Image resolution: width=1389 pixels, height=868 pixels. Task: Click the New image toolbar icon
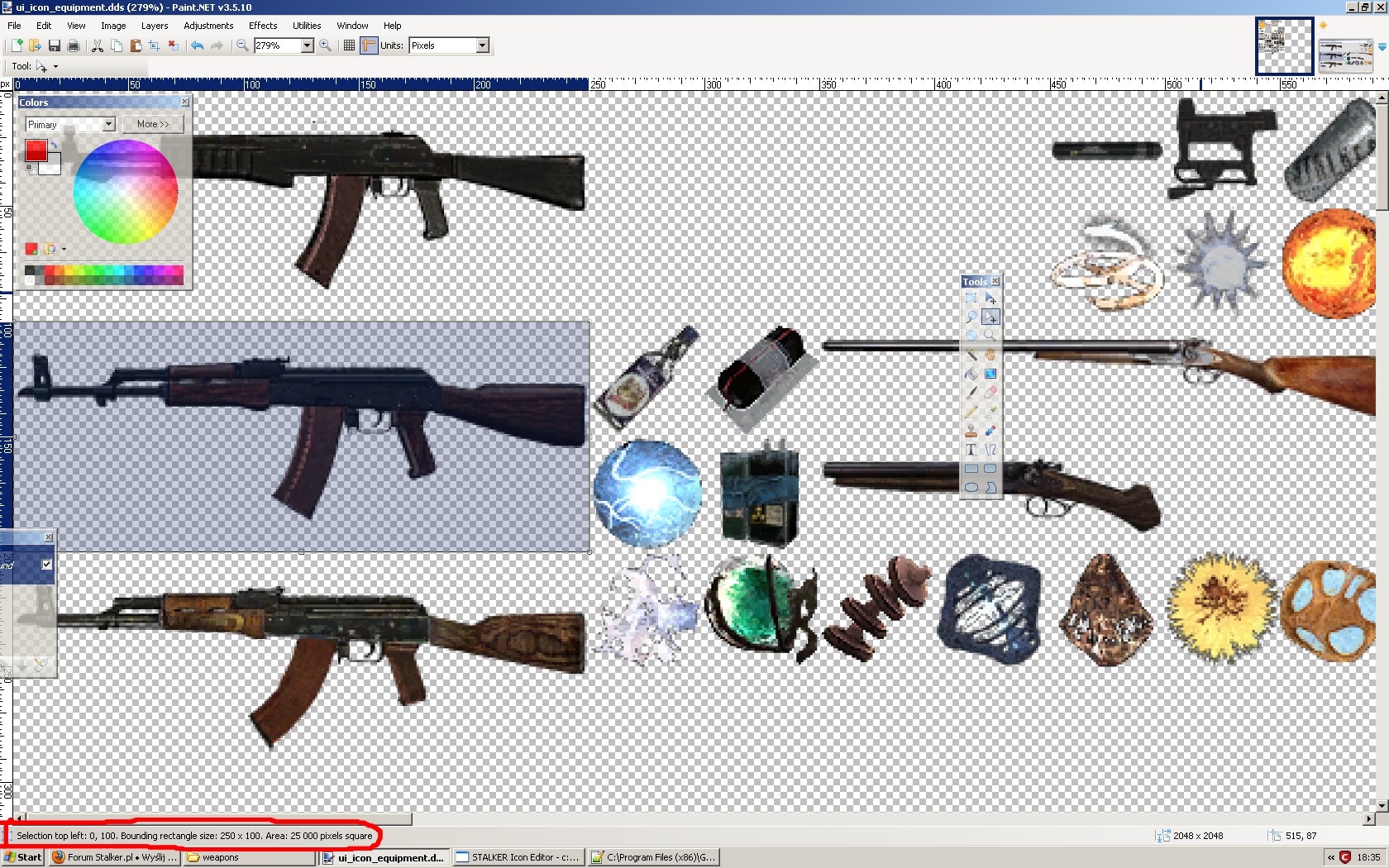click(x=16, y=45)
